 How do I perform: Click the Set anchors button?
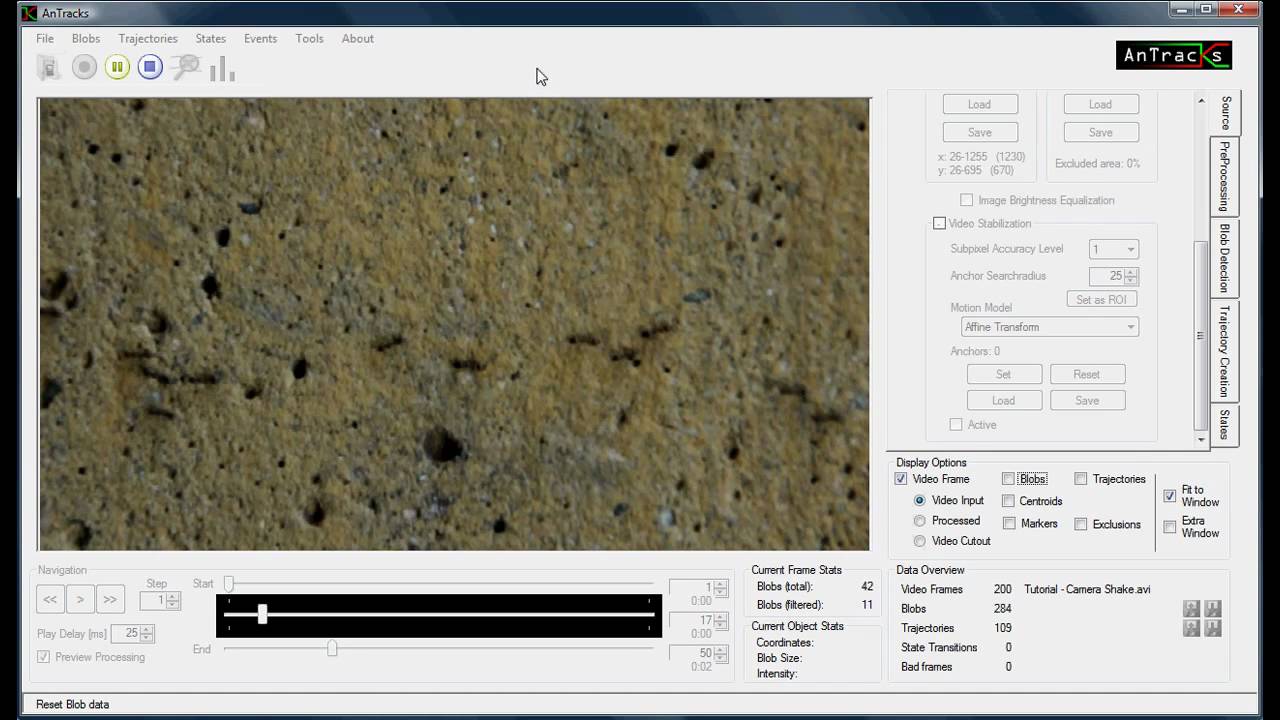pos(1004,374)
